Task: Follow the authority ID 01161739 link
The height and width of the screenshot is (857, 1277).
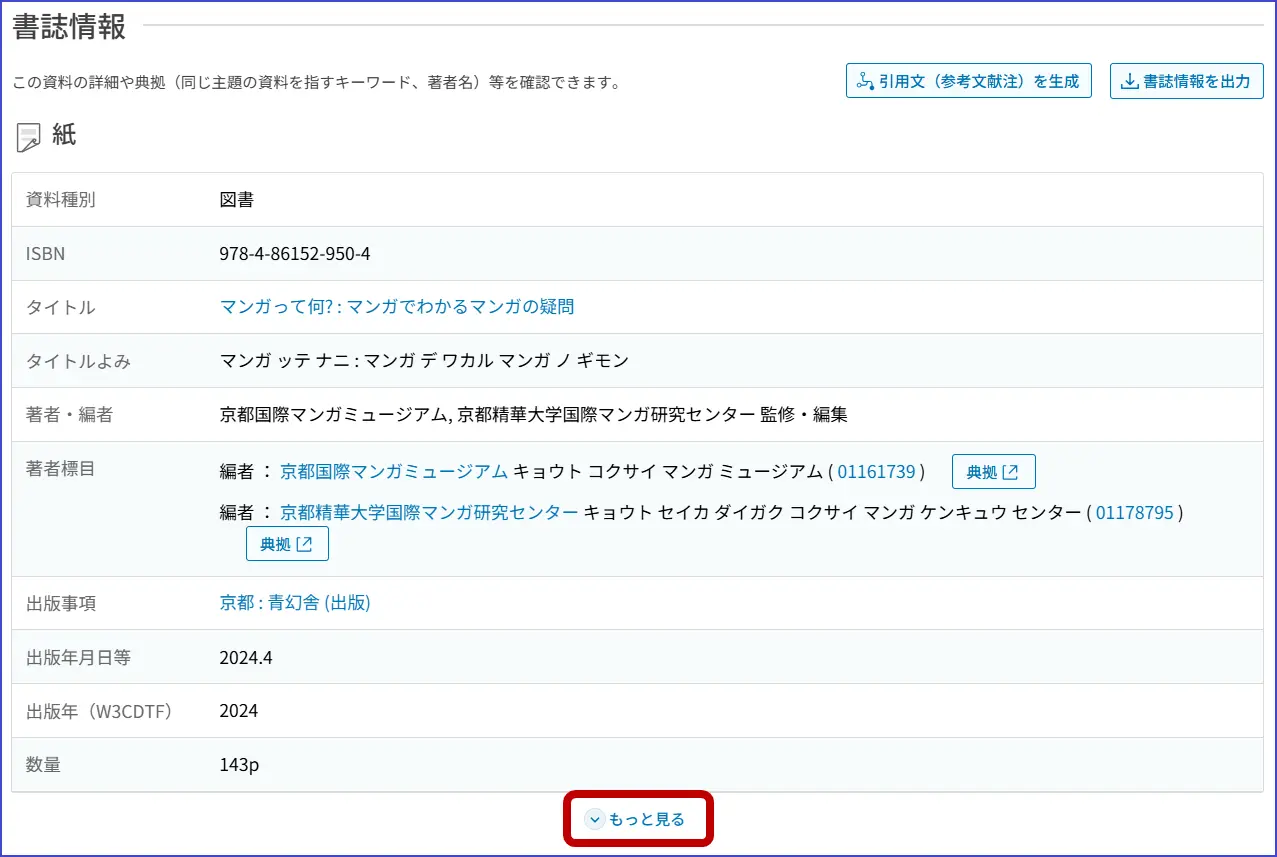Action: (x=876, y=471)
